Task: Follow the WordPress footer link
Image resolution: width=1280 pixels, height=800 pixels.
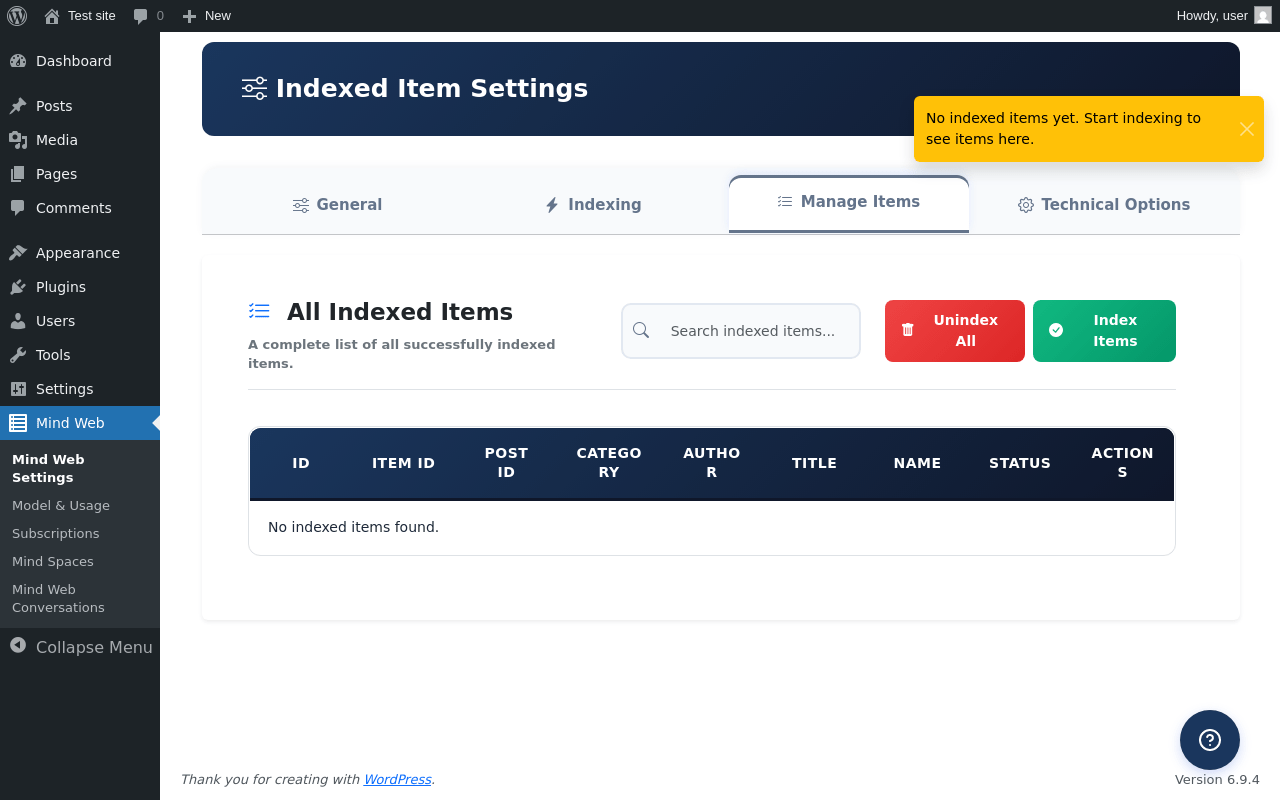Action: (x=397, y=779)
